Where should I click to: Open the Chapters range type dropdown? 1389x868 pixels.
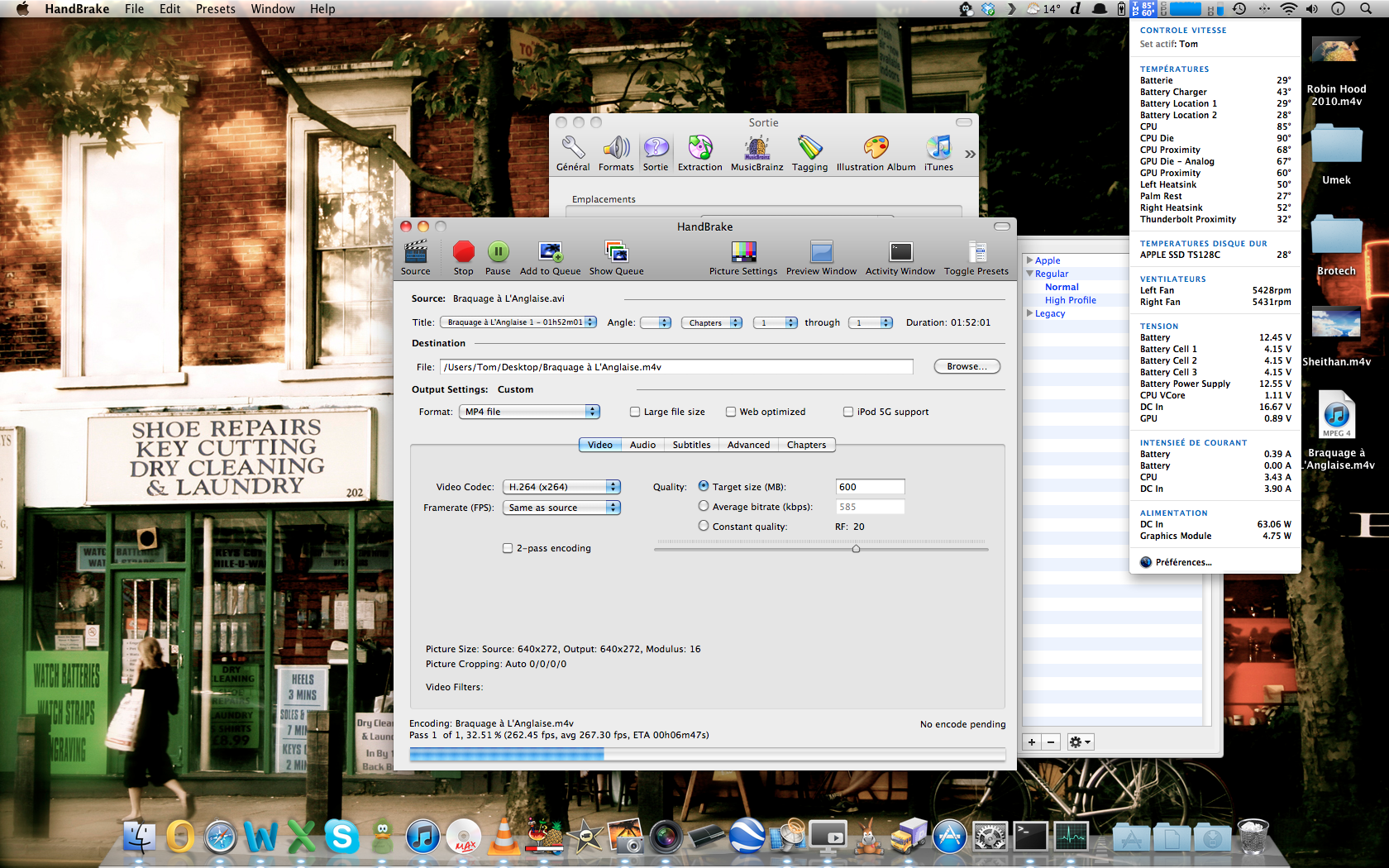pos(711,322)
